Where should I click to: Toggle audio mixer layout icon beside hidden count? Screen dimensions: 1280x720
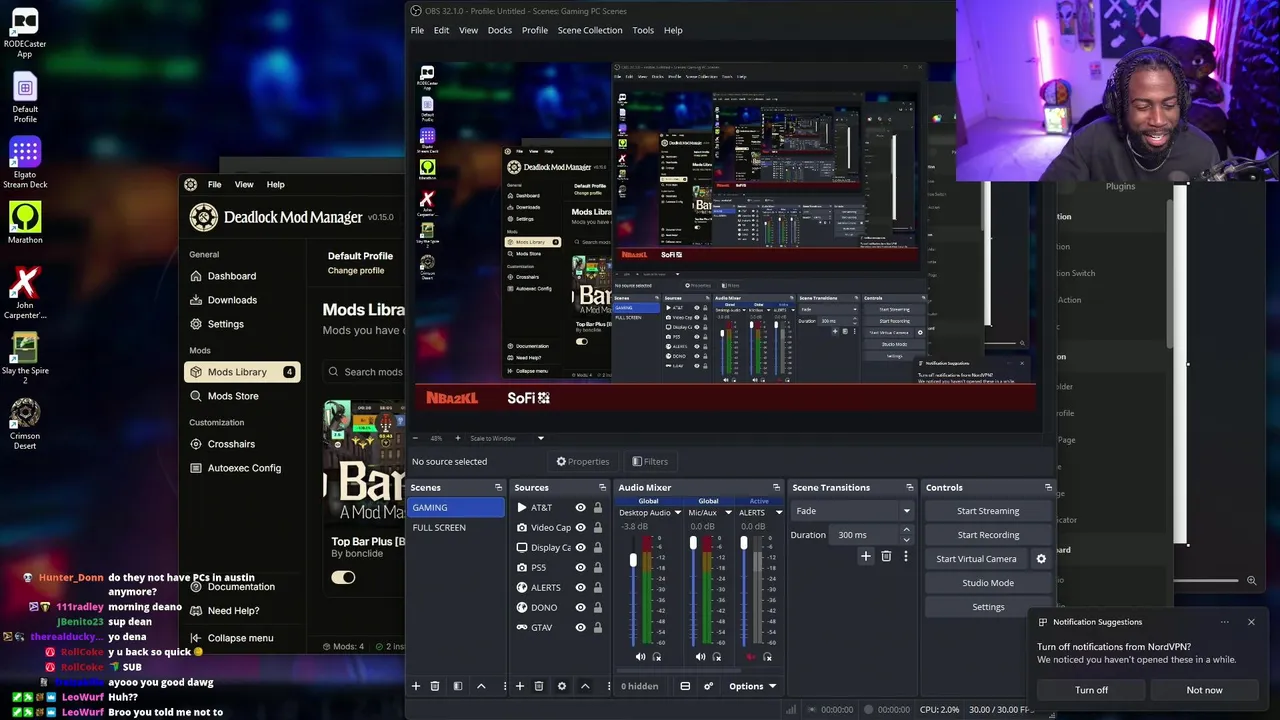click(685, 686)
